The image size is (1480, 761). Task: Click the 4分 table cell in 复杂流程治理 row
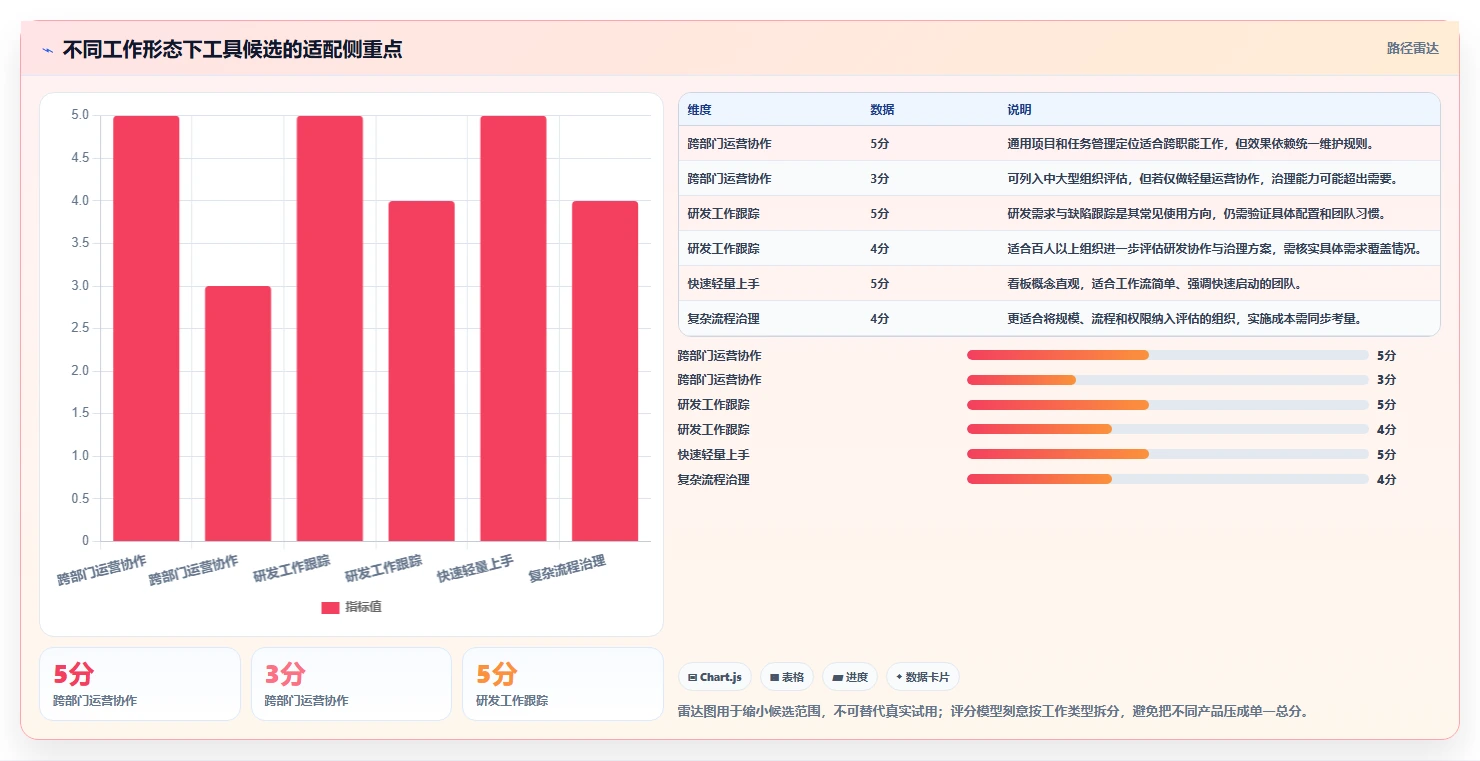[879, 319]
